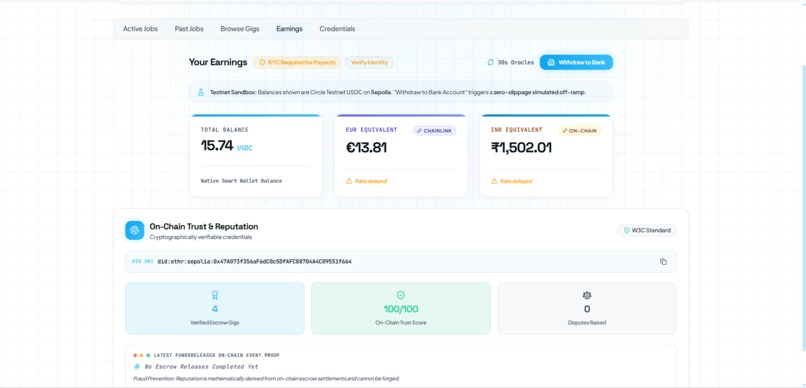Click the clock icon in the KYC Required badge

(262, 62)
